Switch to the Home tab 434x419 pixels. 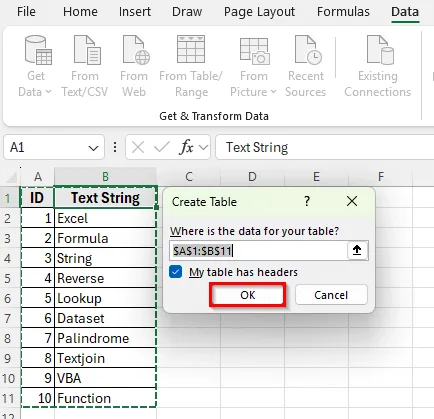tap(80, 12)
